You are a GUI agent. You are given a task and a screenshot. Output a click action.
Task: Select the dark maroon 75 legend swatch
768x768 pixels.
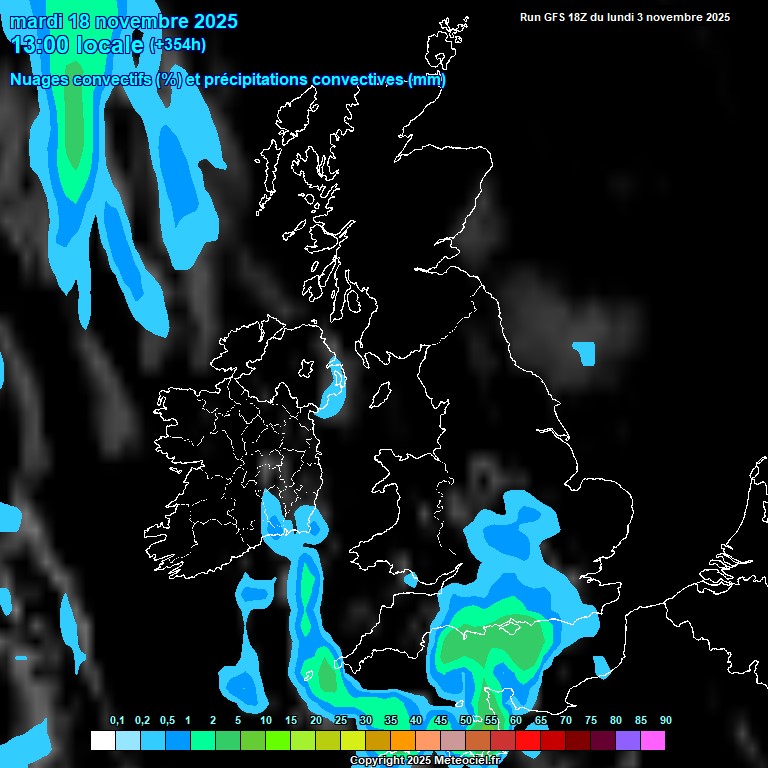(x=578, y=740)
